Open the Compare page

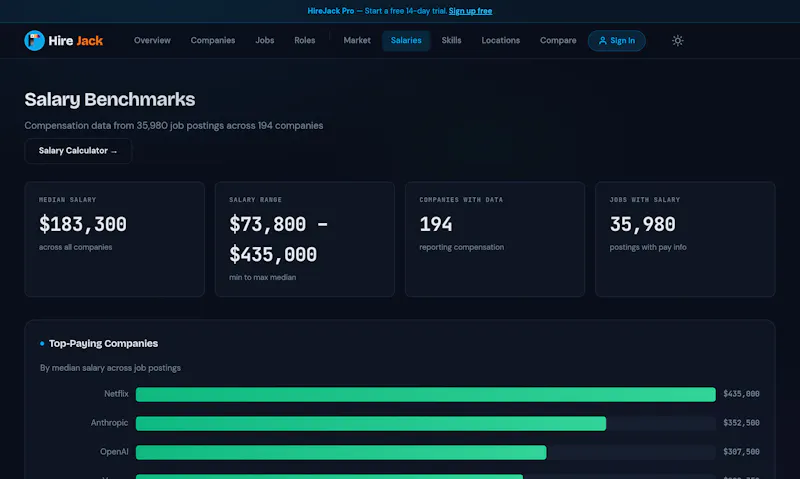click(558, 40)
